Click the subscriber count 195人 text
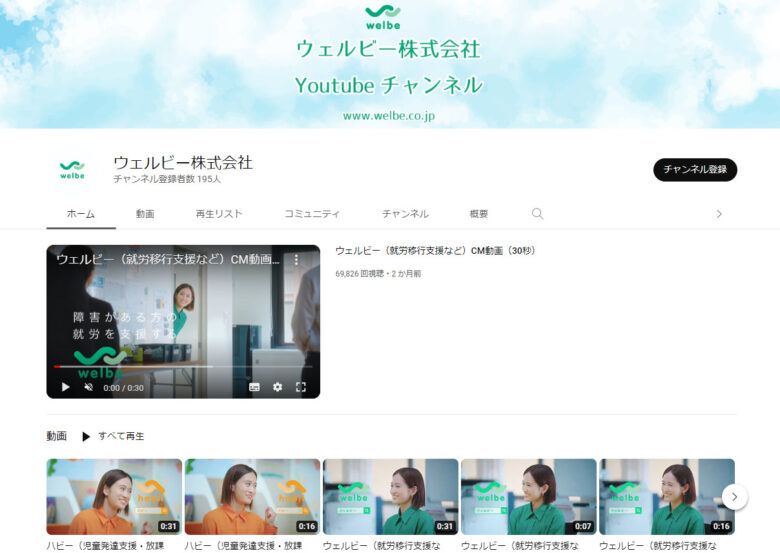The image size is (780, 553). point(167,179)
